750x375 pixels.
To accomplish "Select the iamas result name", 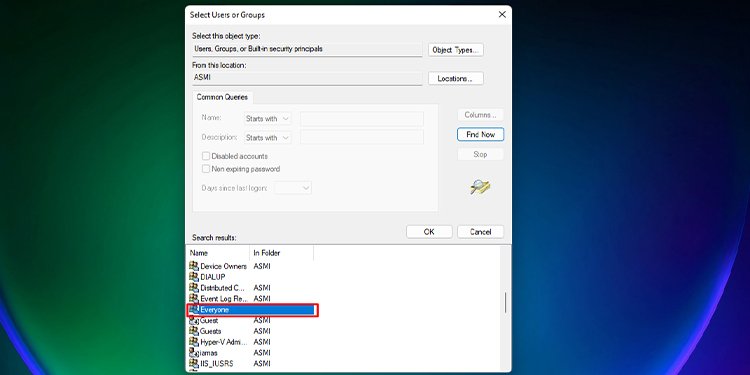I will pos(209,353).
